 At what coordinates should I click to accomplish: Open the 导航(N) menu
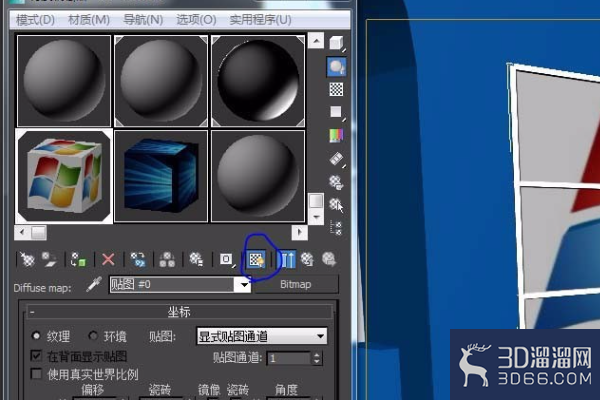pyautogui.click(x=143, y=20)
